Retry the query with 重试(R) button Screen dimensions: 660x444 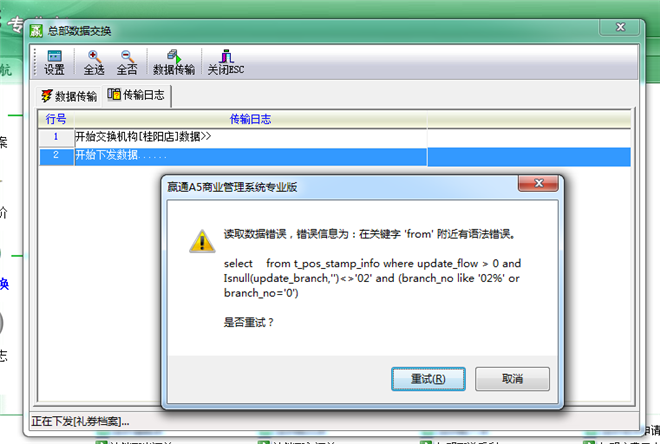coord(428,379)
